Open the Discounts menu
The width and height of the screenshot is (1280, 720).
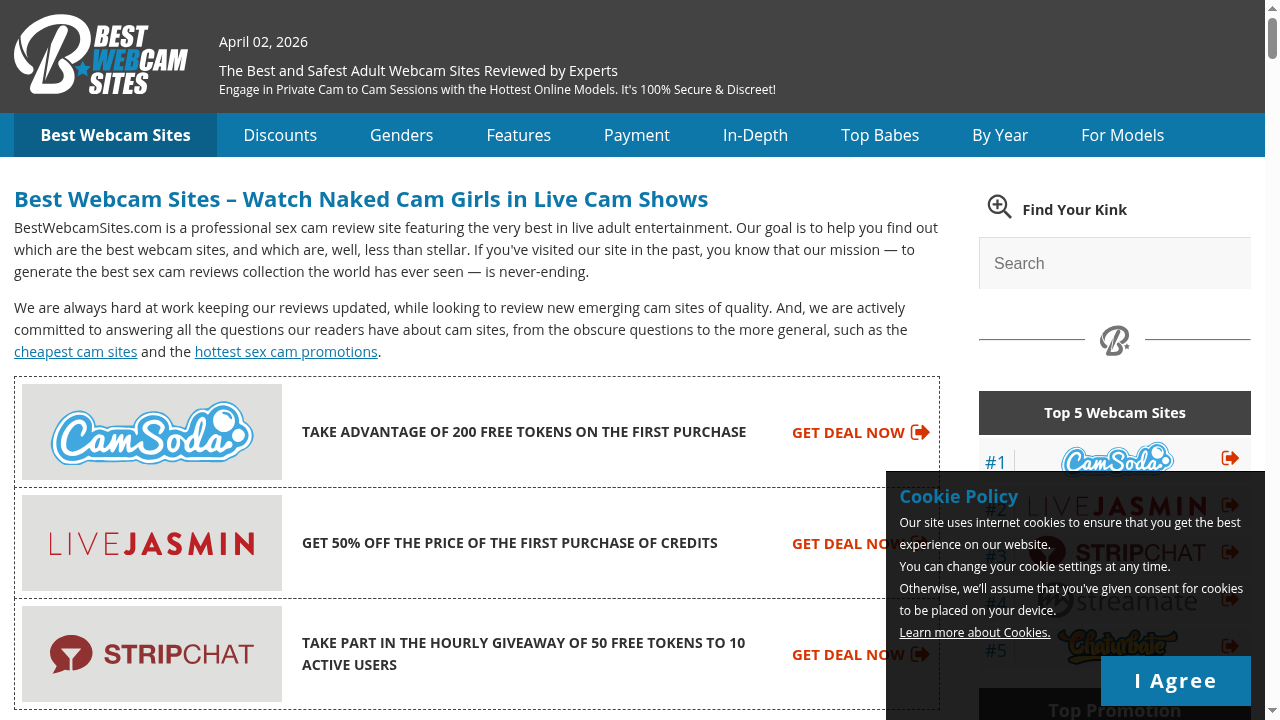[280, 135]
